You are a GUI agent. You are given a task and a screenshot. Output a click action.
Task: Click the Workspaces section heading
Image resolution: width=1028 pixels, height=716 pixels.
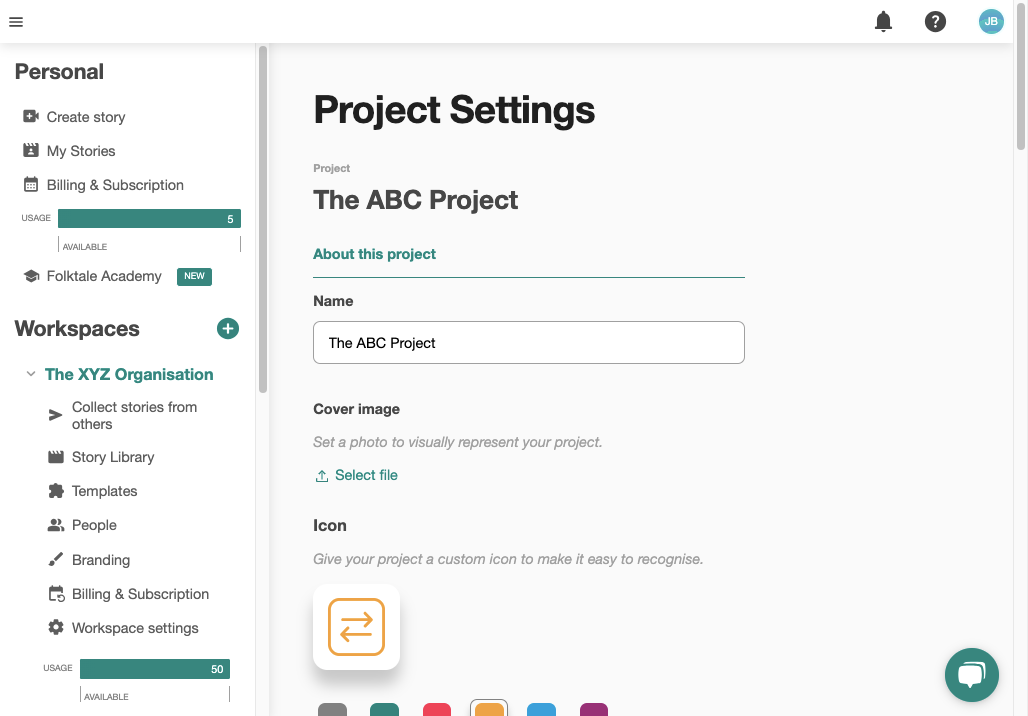[77, 328]
